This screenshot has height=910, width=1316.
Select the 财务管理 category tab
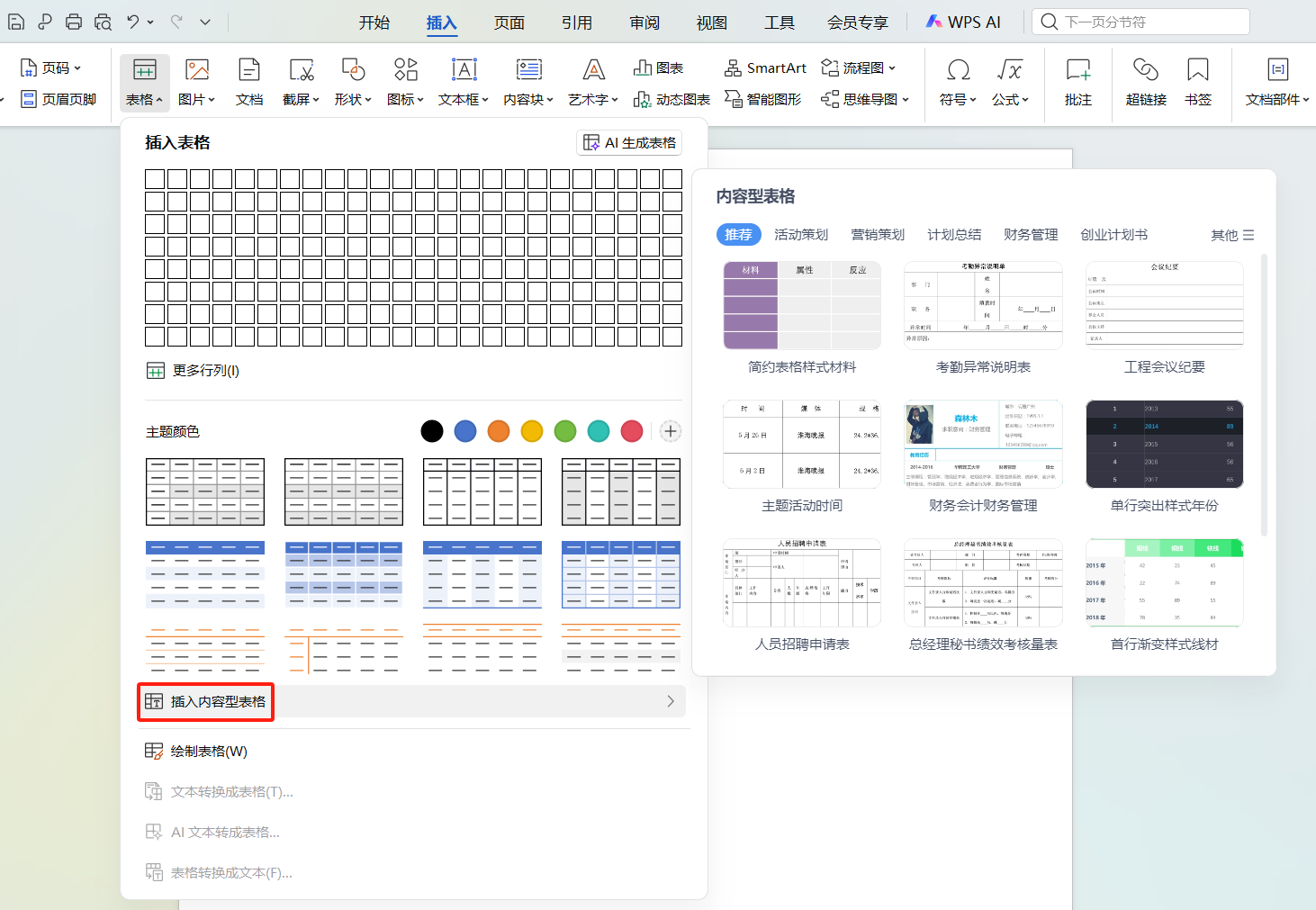[1030, 234]
